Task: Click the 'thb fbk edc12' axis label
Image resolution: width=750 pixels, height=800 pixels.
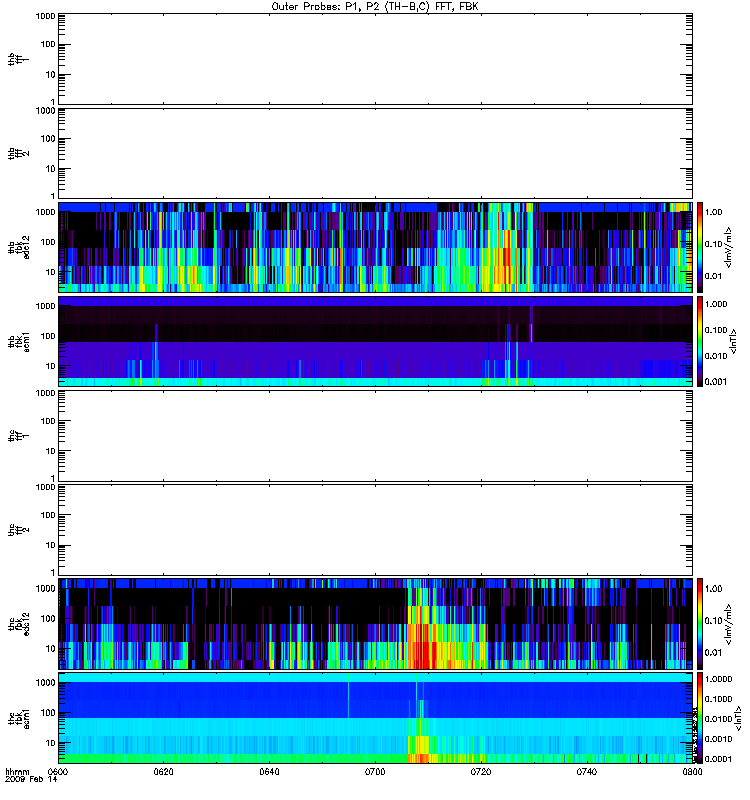Action: pyautogui.click(x=18, y=247)
